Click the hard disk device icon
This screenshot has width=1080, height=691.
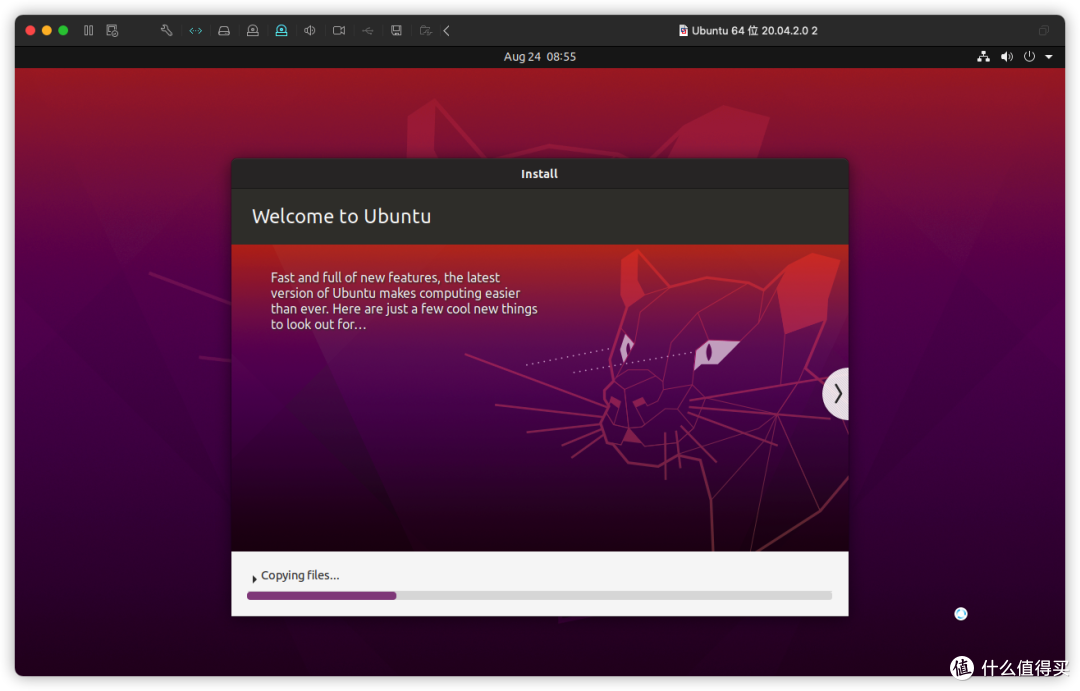224,30
